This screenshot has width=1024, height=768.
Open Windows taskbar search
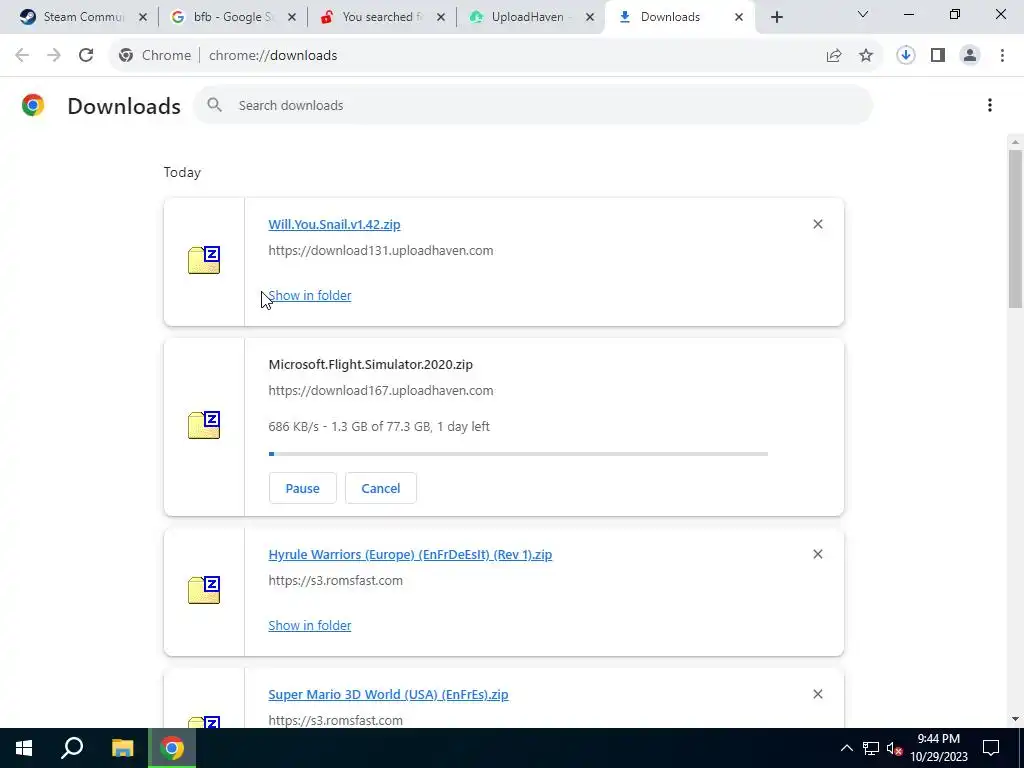(x=72, y=748)
